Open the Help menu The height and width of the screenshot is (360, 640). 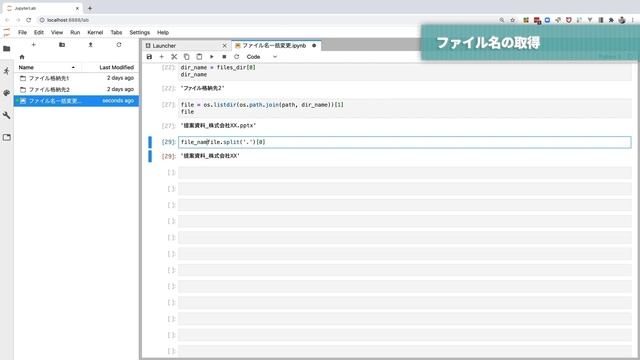coord(163,32)
